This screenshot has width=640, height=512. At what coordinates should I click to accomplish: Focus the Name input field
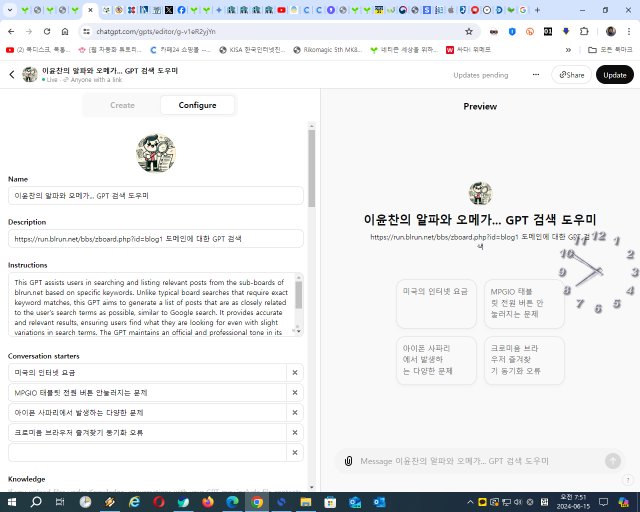point(156,196)
